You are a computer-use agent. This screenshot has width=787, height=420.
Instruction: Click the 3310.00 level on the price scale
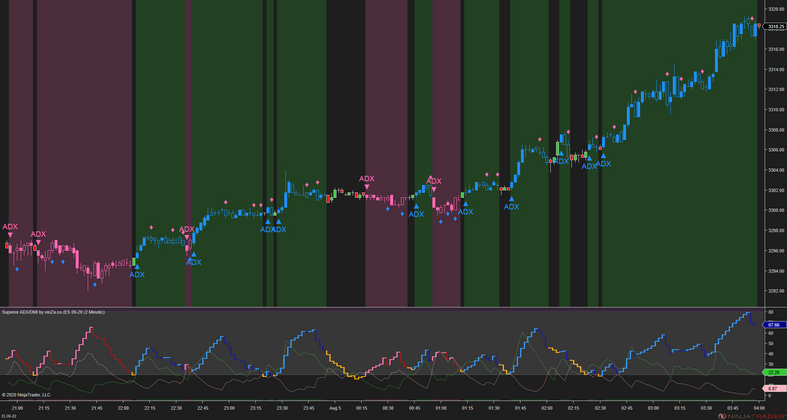pos(775,110)
